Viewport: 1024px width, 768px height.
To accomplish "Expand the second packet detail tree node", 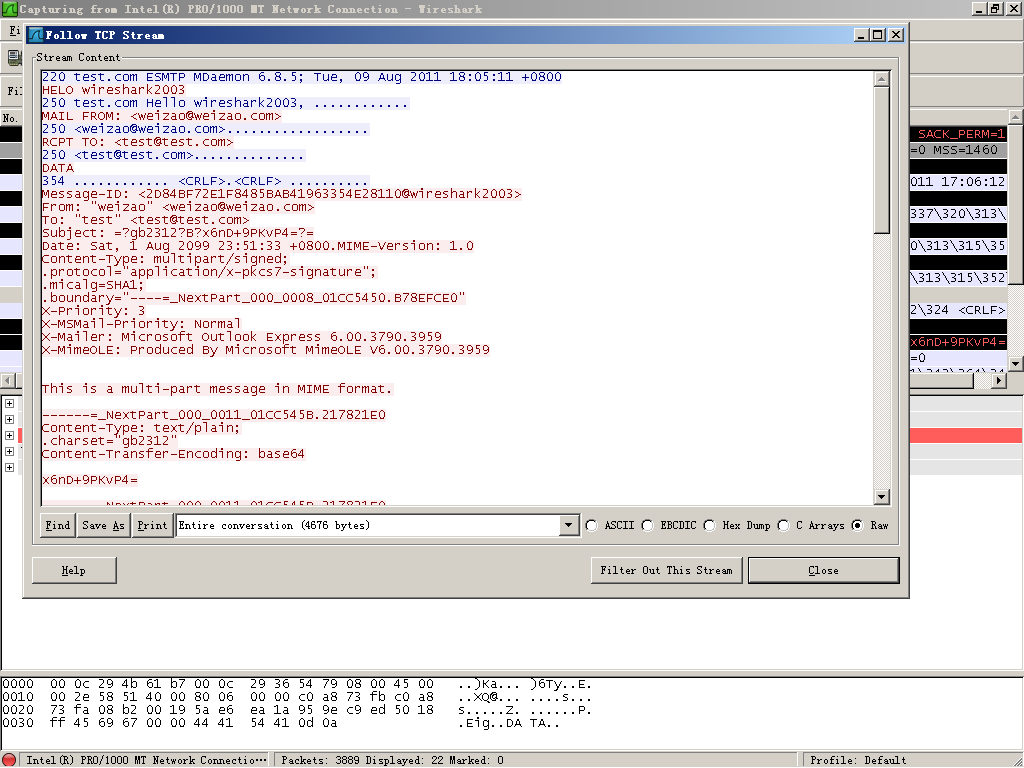I will (9, 420).
